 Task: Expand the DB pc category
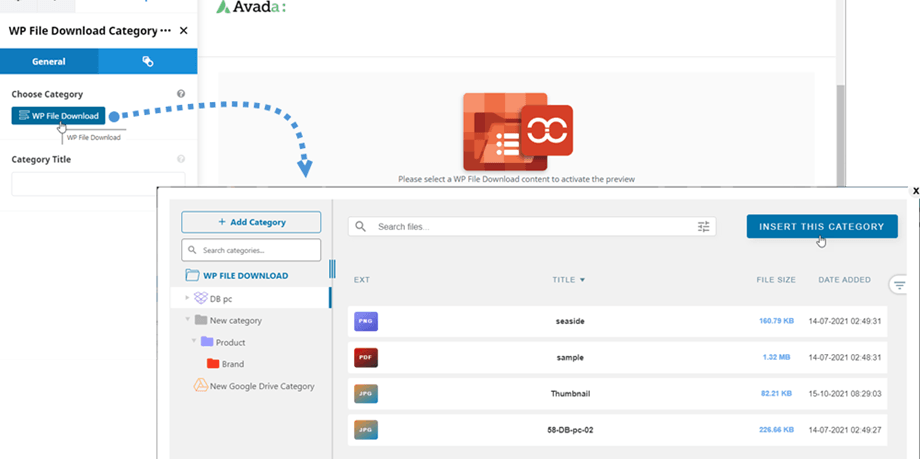186,298
